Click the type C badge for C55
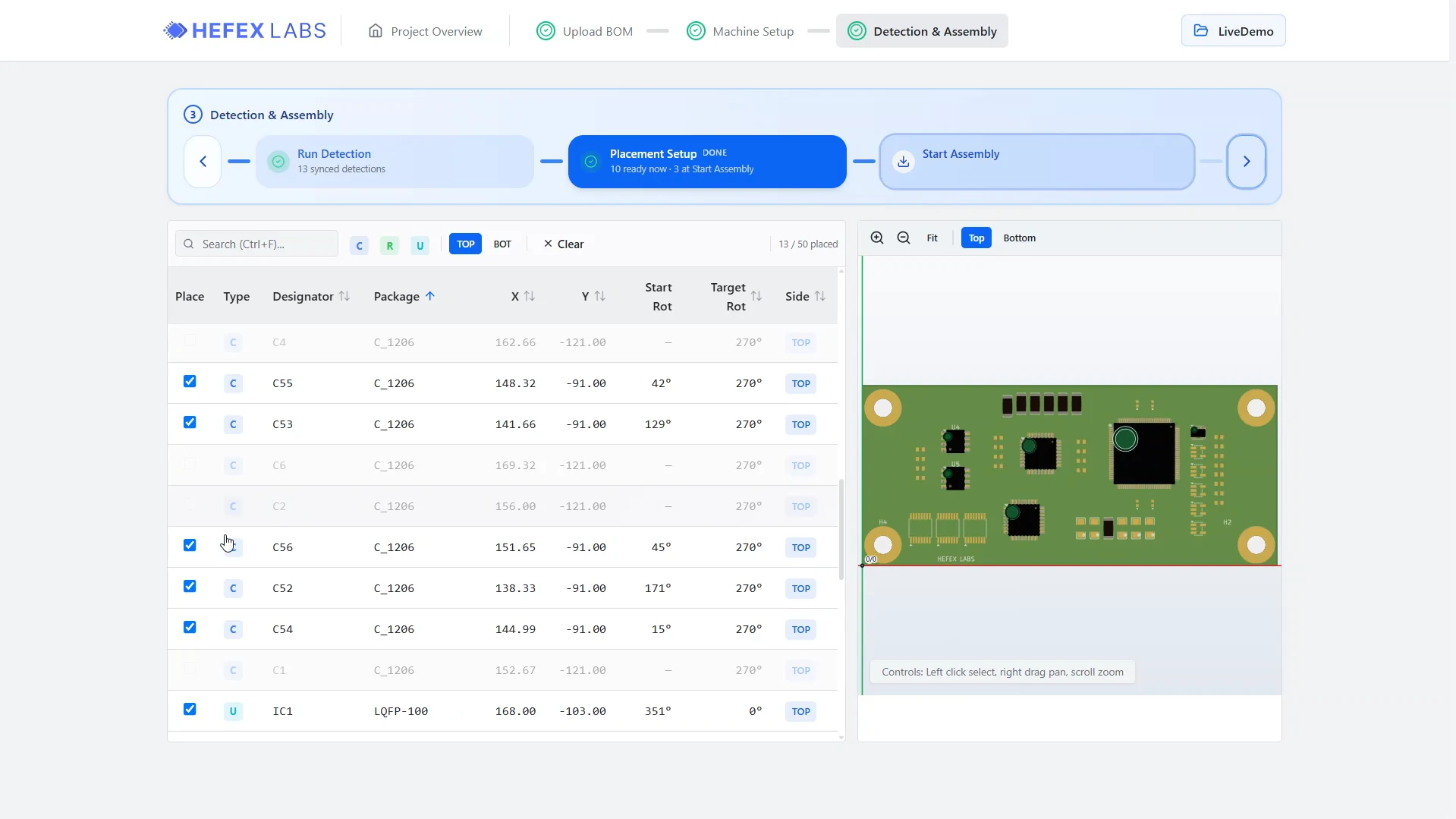 pyautogui.click(x=233, y=383)
